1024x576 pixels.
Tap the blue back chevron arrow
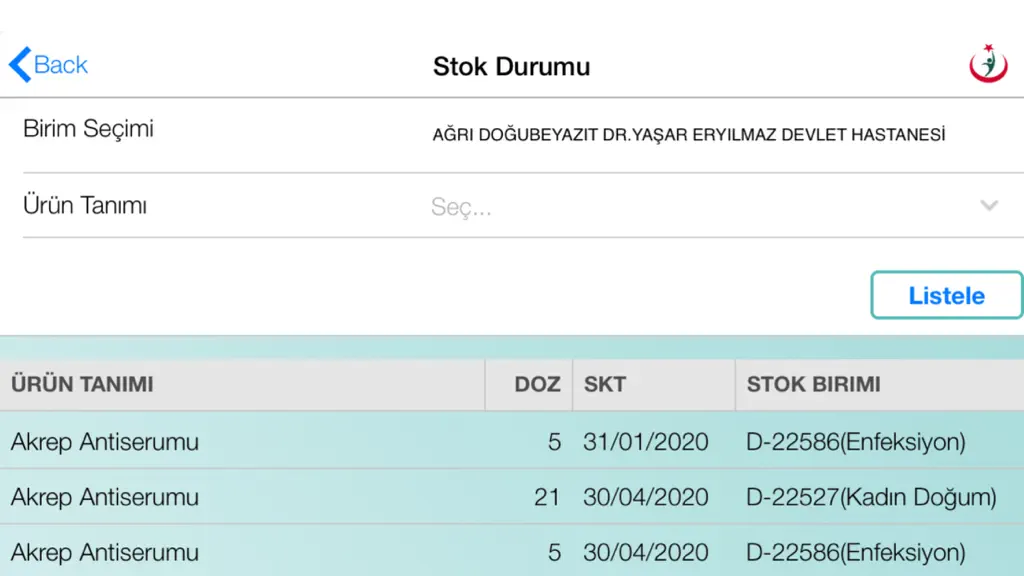[20, 65]
